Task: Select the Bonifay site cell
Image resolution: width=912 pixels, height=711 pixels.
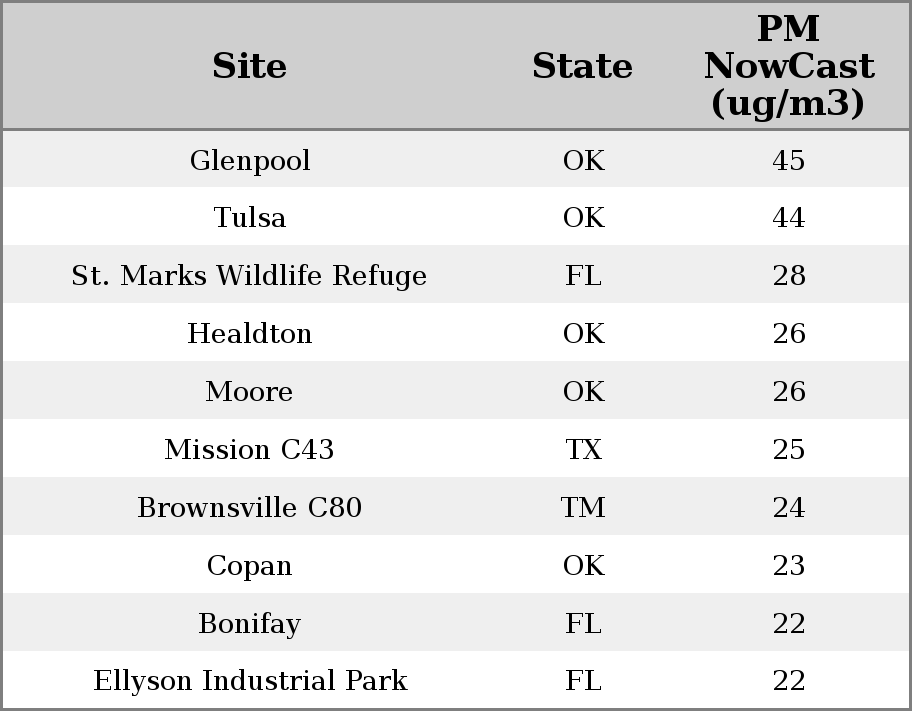Action: (249, 624)
